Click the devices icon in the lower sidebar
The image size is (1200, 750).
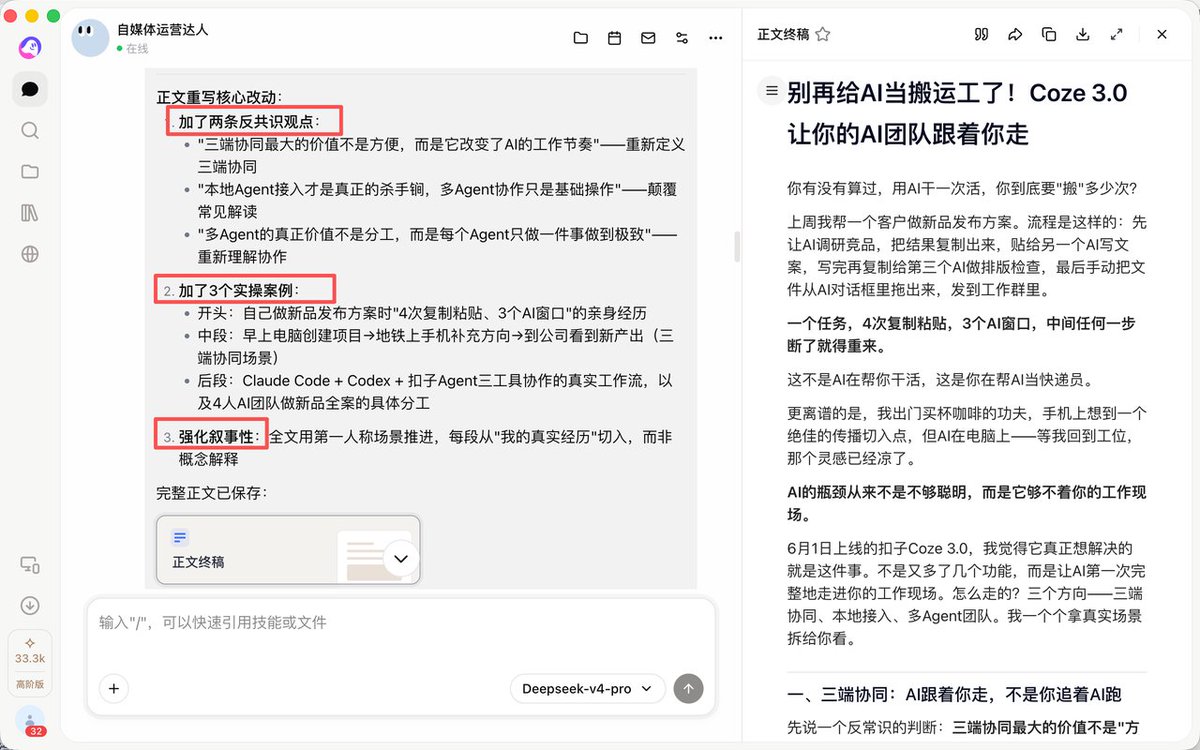30,565
